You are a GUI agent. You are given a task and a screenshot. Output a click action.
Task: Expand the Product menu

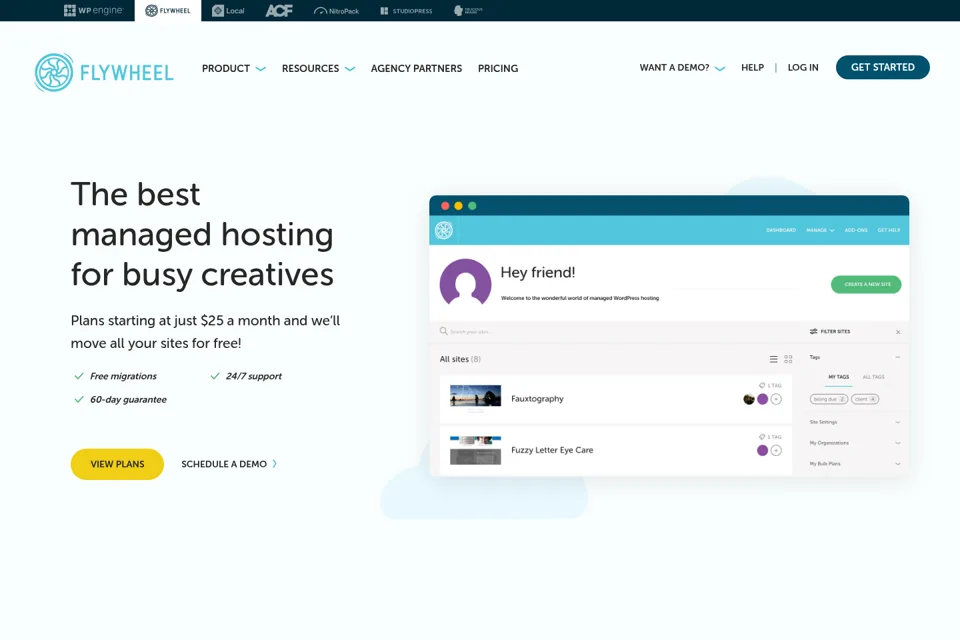pos(233,69)
